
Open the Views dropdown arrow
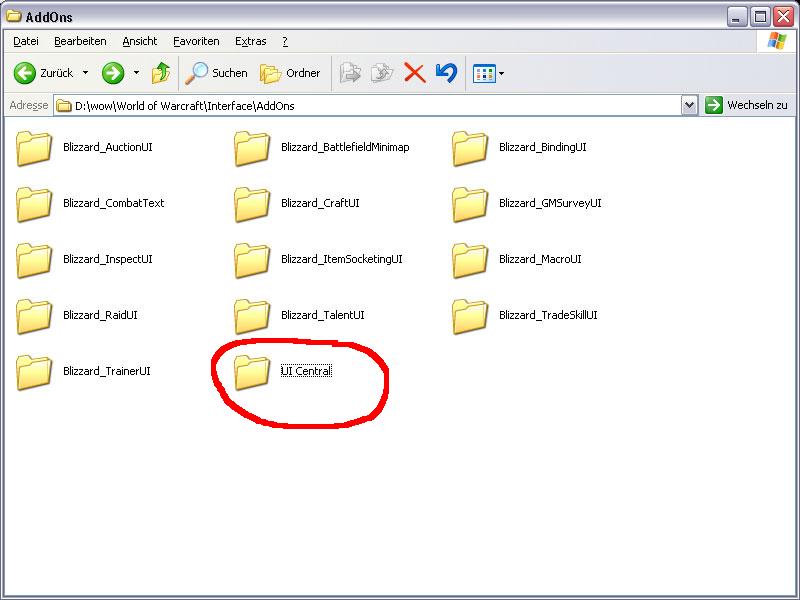point(502,74)
